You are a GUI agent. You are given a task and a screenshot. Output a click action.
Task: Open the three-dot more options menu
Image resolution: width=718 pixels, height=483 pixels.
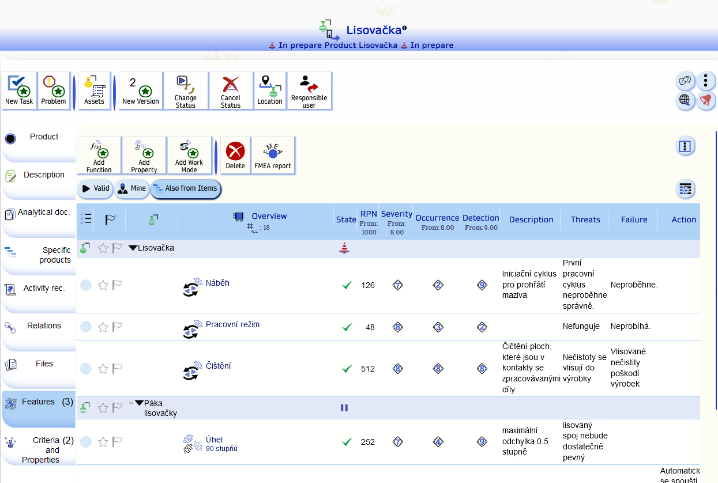[x=706, y=81]
